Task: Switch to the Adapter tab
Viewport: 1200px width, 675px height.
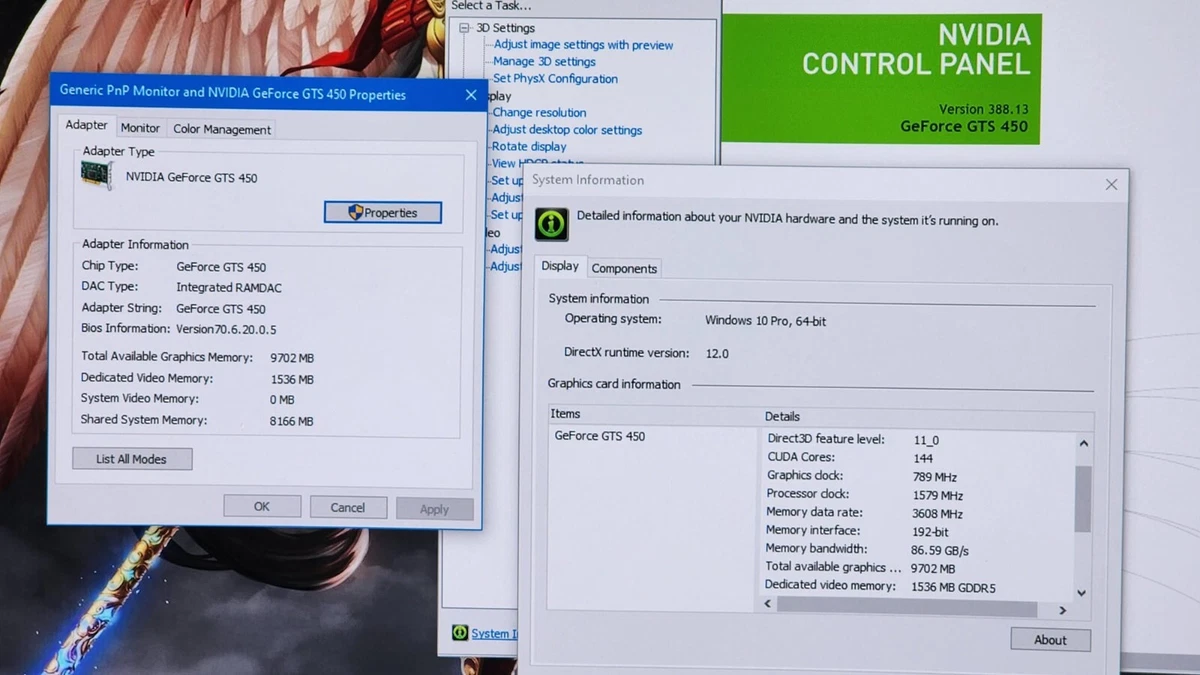Action: tap(87, 126)
